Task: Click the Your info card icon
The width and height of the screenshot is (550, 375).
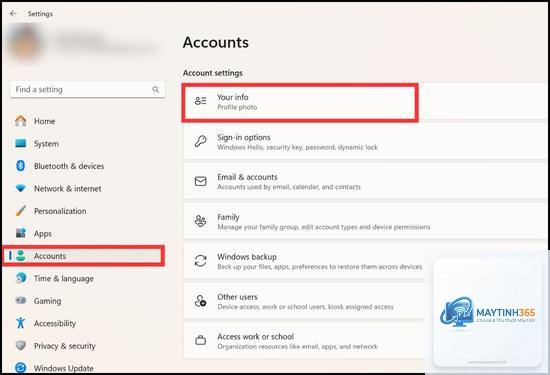Action: 201,101
